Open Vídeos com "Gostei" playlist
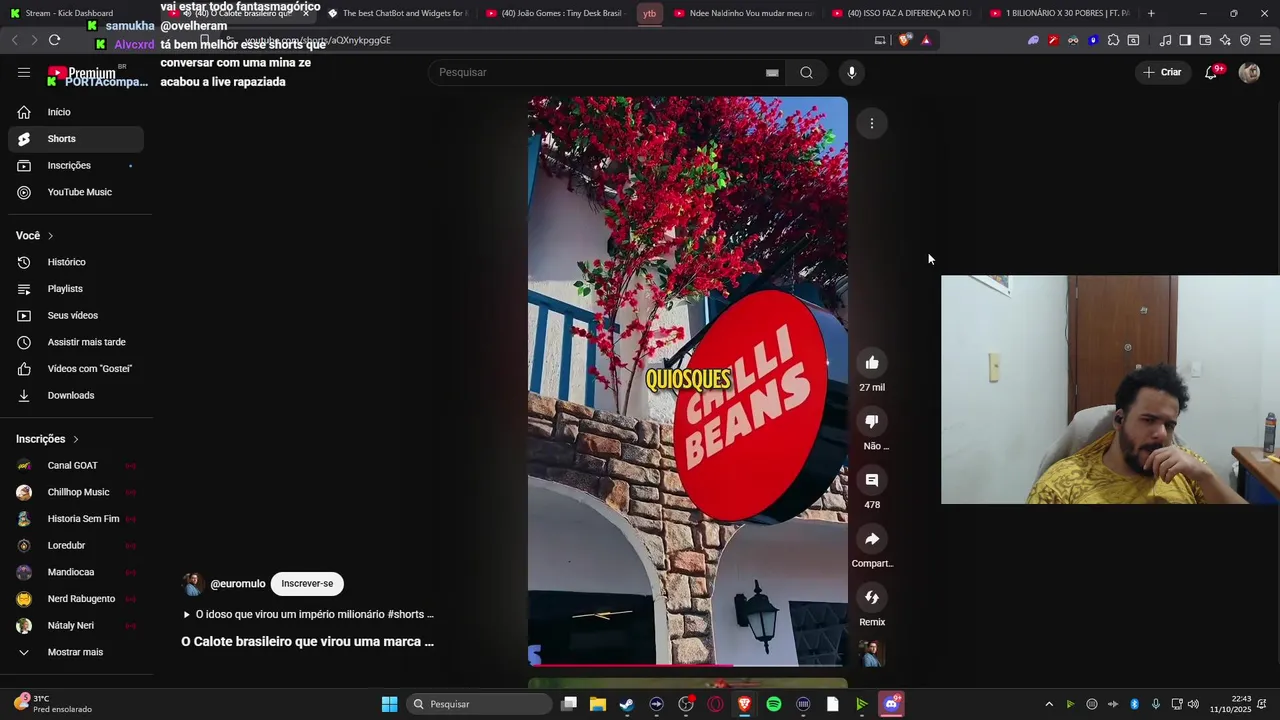 (x=76, y=369)
